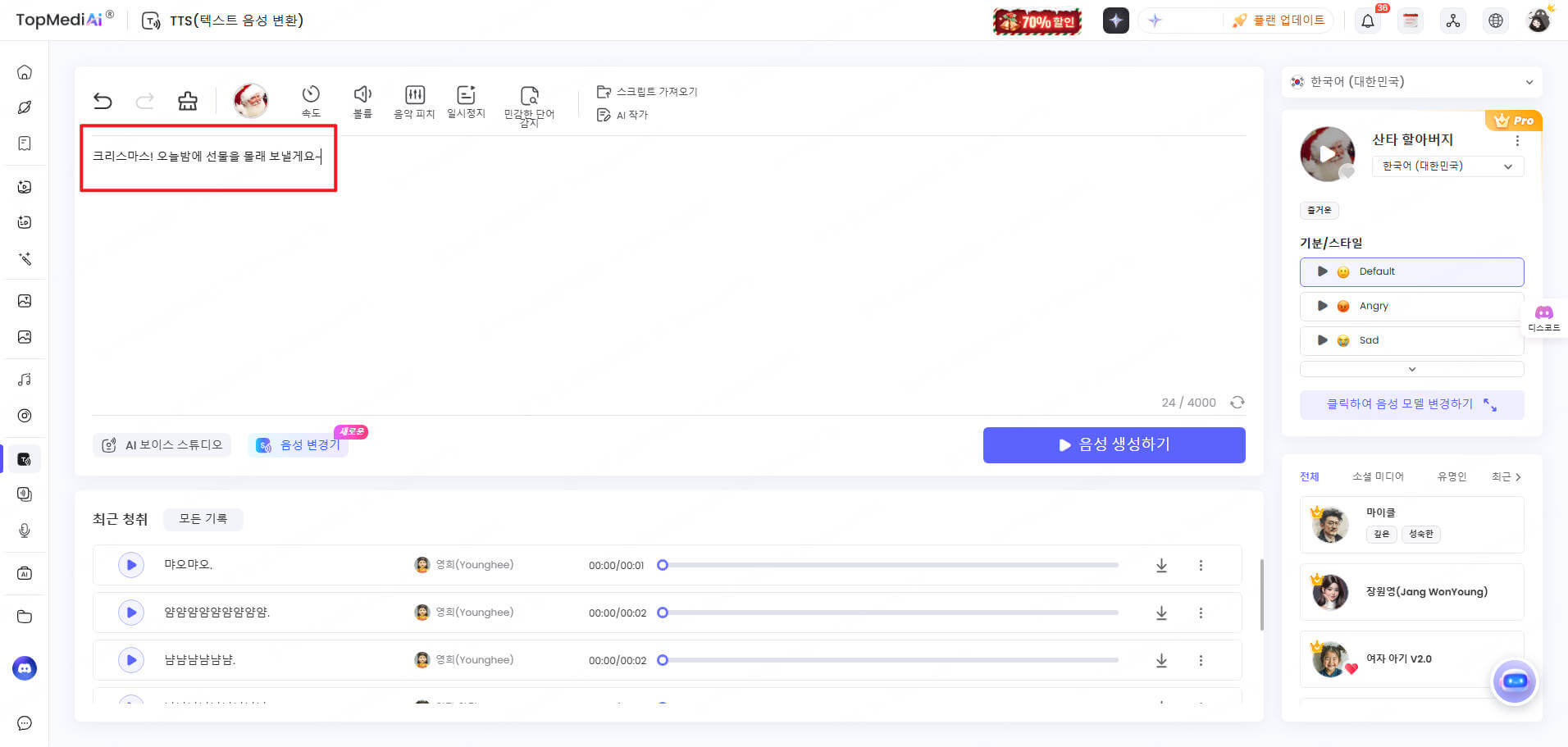
Task: Select the Angry mood style
Action: (x=1411, y=306)
